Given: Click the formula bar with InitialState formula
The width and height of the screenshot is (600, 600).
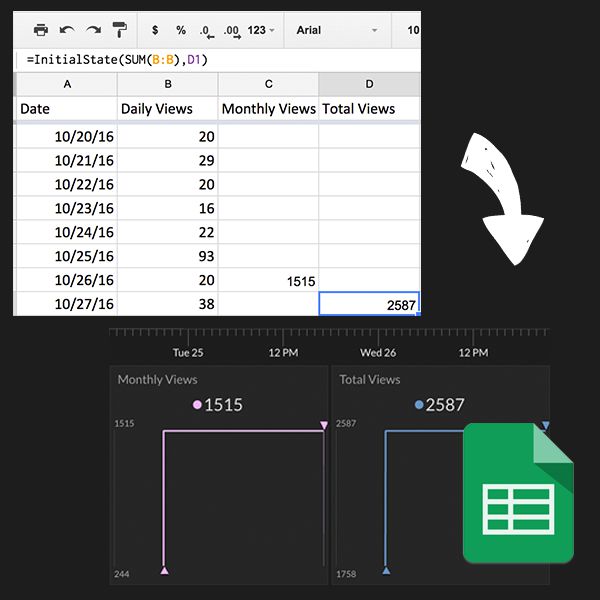Looking at the screenshot, I should 218,60.
